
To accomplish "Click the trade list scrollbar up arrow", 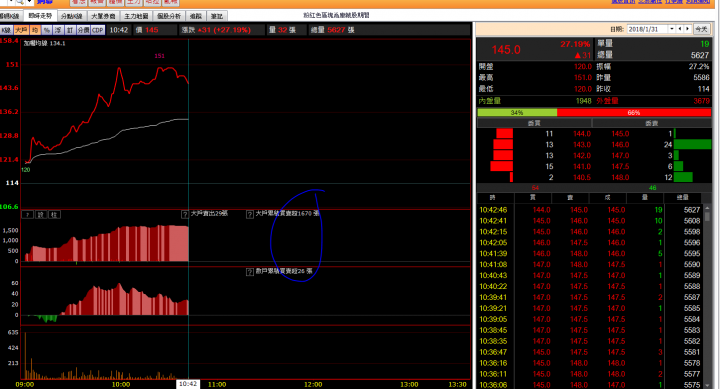I will [708, 208].
